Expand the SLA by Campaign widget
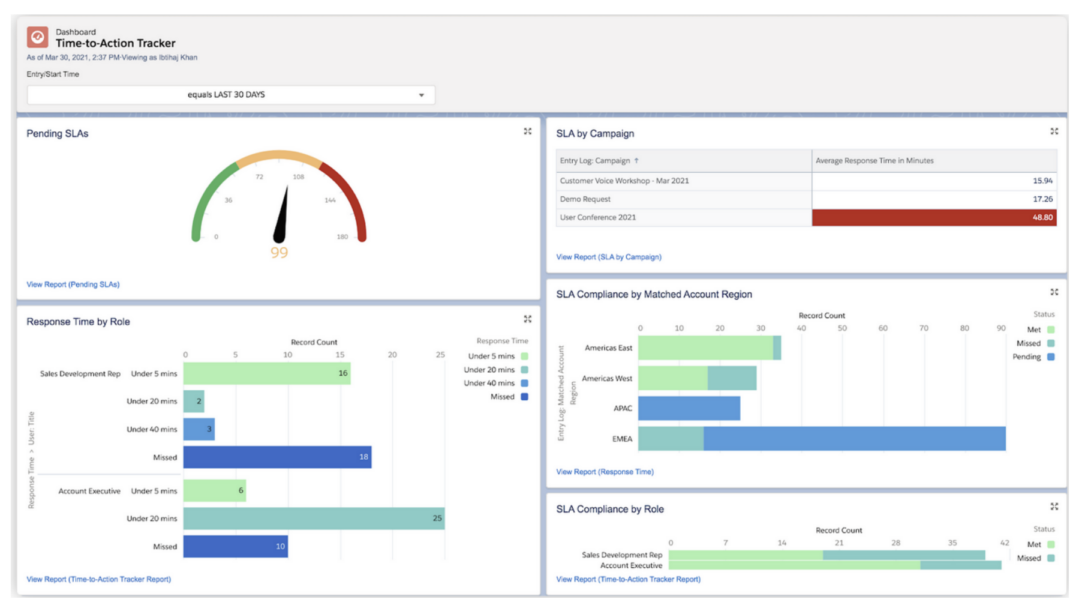This screenshot has height=611, width=1088. (1054, 130)
